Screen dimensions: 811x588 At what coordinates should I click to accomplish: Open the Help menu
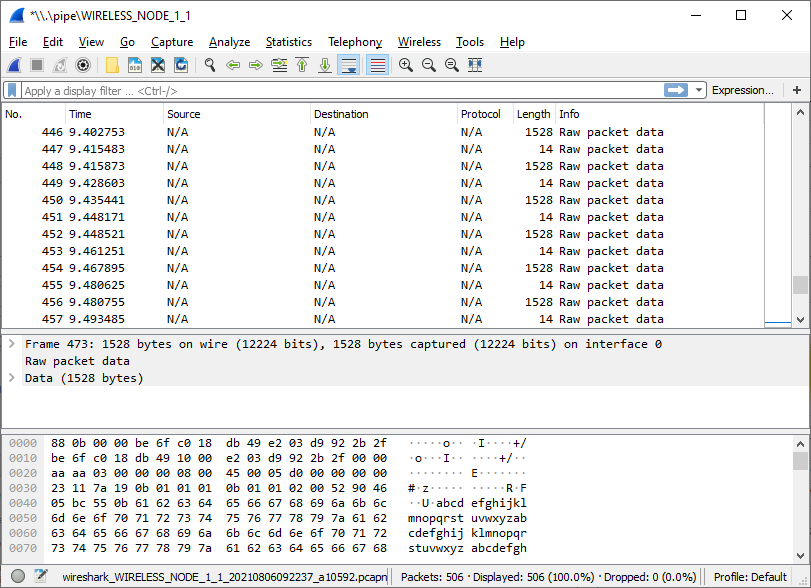coord(512,42)
